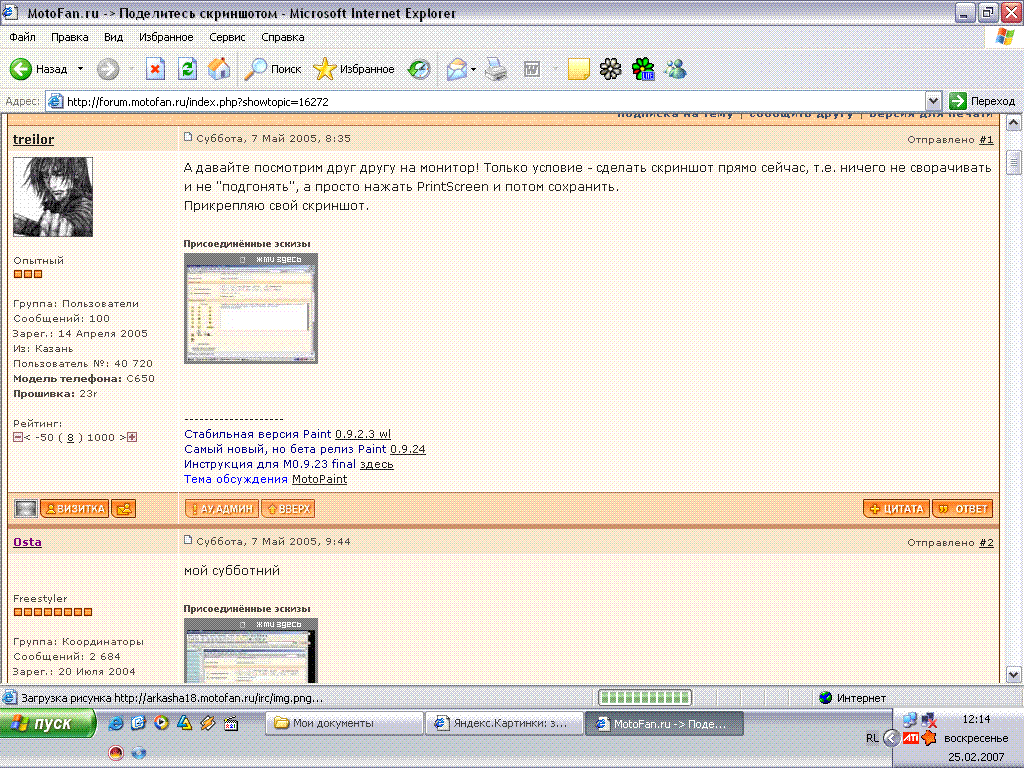
Task: Click the scroll down arrow
Action: click(x=1013, y=675)
